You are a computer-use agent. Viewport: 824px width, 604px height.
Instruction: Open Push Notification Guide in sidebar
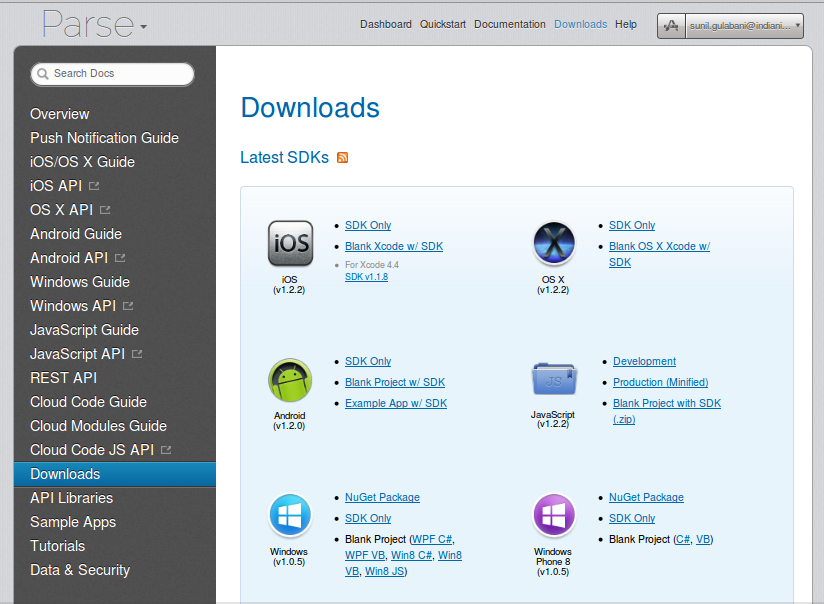105,138
